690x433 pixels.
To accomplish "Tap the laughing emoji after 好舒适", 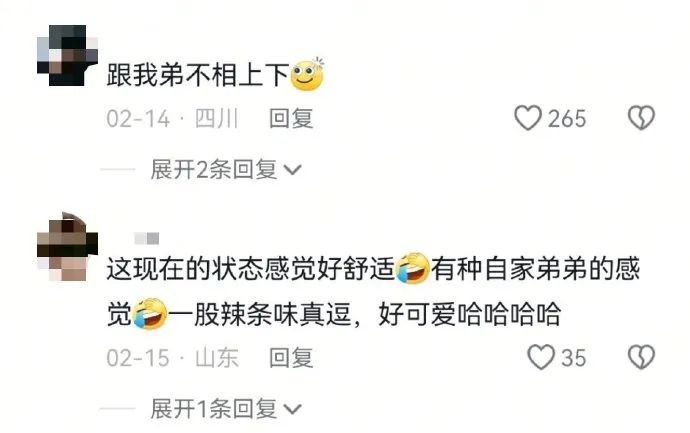I will pyautogui.click(x=413, y=268).
